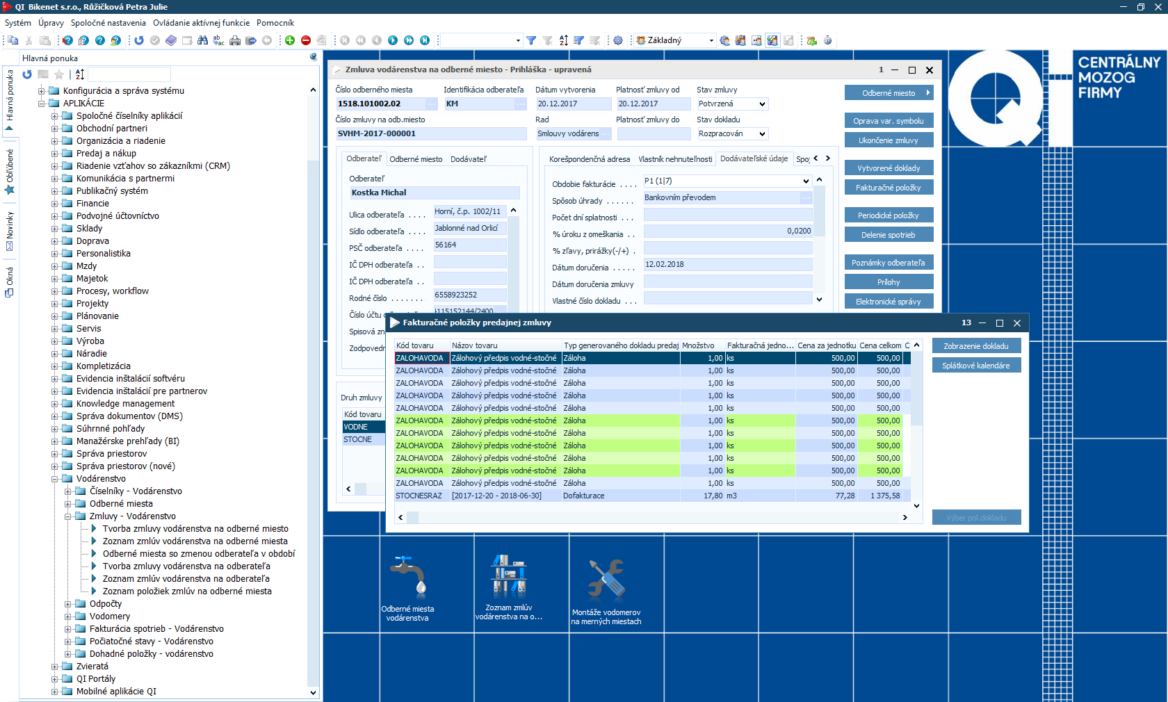Select the STOCNESRAZ row in the table
Viewport: 1168px width, 702px height.
coord(420,495)
